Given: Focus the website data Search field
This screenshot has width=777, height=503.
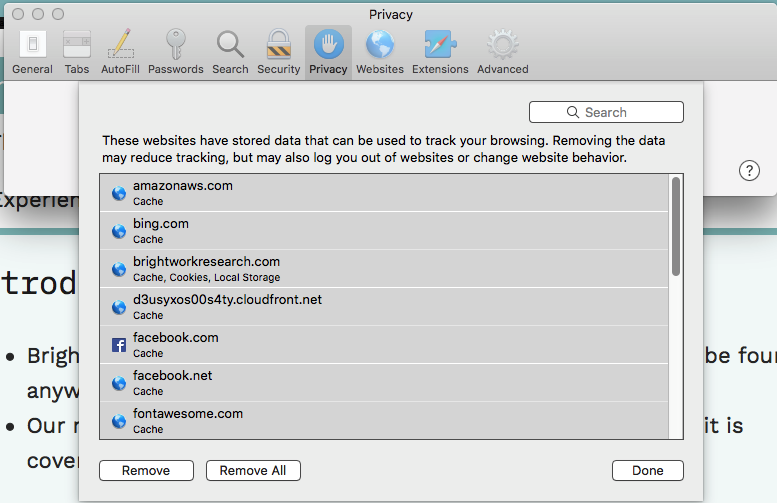Looking at the screenshot, I should click(x=606, y=112).
